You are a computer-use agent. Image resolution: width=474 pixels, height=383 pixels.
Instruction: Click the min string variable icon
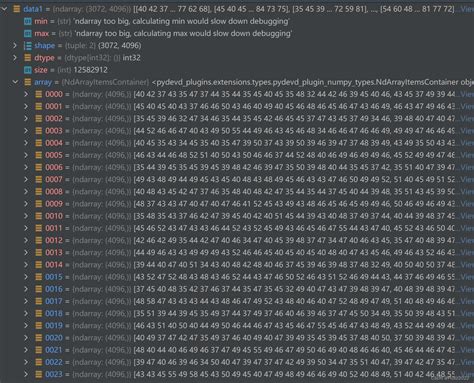click(28, 21)
